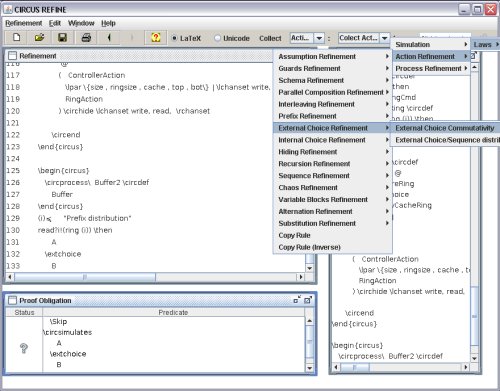
Task: Click Proof Obligation scroll-up arrow
Action: pos(309,321)
